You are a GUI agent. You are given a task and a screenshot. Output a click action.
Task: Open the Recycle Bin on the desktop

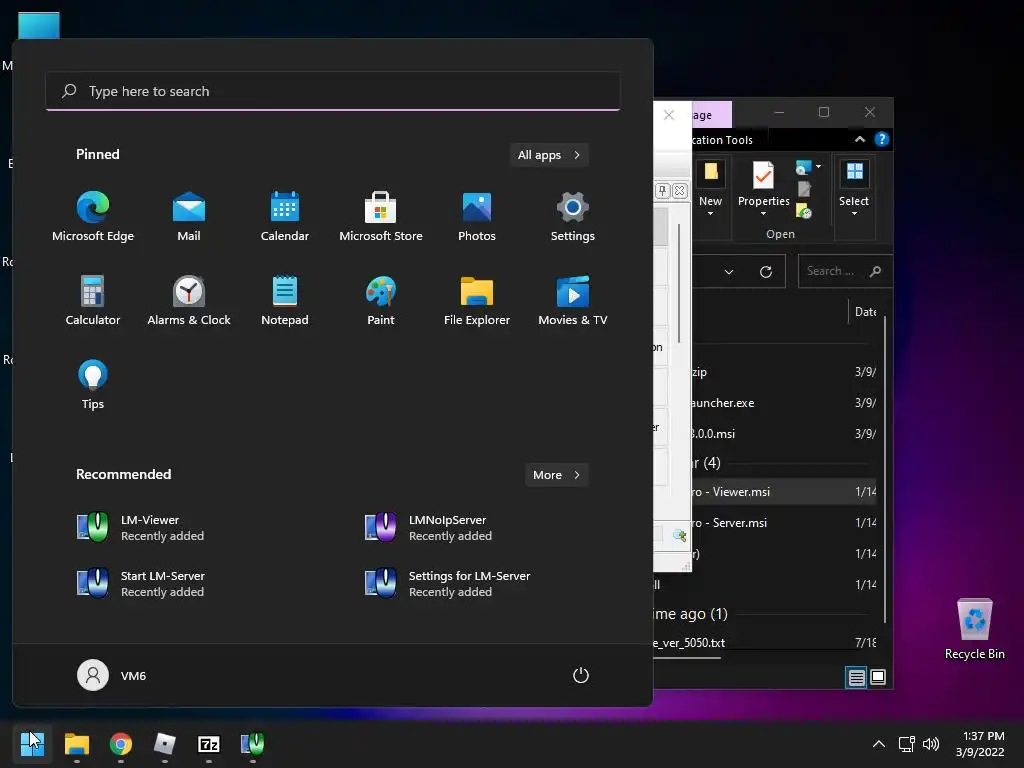click(974, 629)
